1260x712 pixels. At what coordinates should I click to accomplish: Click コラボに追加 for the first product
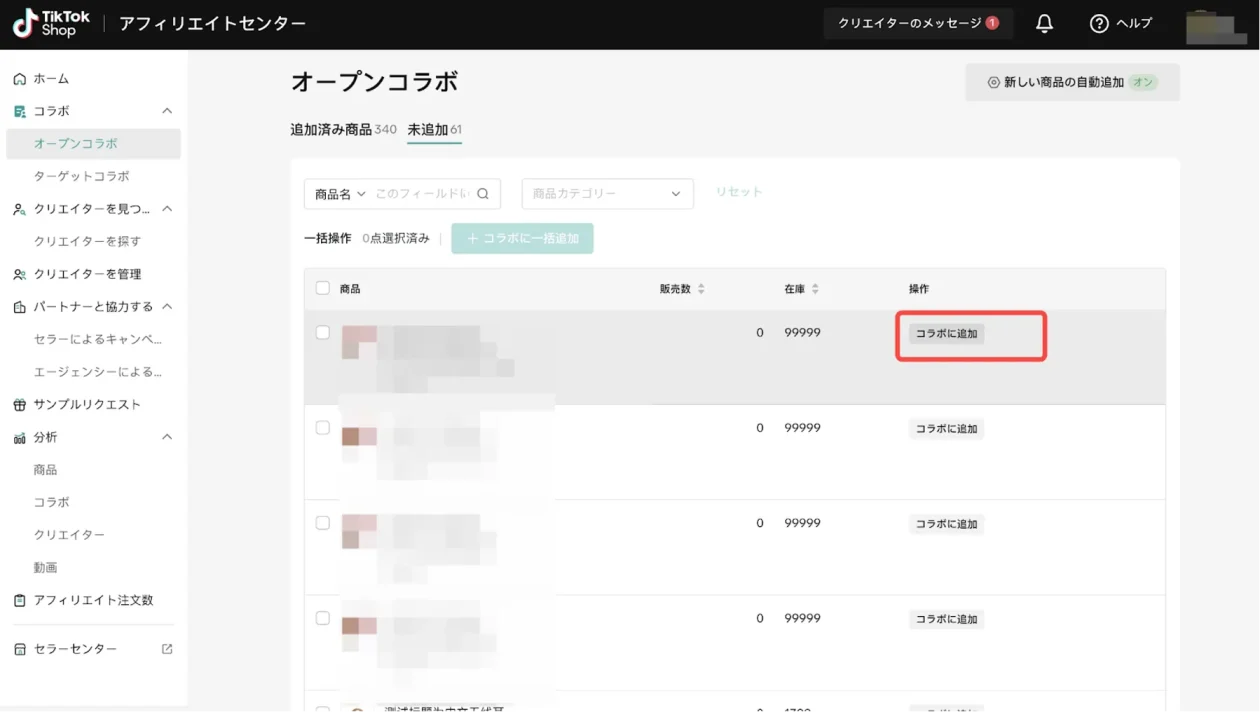(x=946, y=334)
